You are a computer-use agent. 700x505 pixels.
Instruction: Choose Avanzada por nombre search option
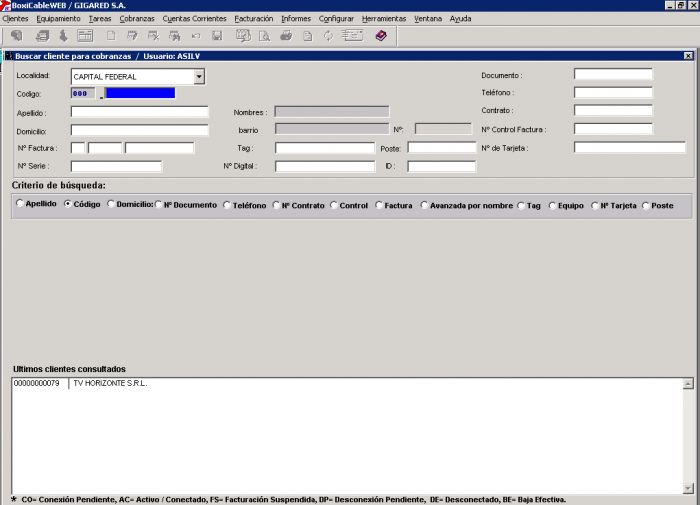(424, 205)
